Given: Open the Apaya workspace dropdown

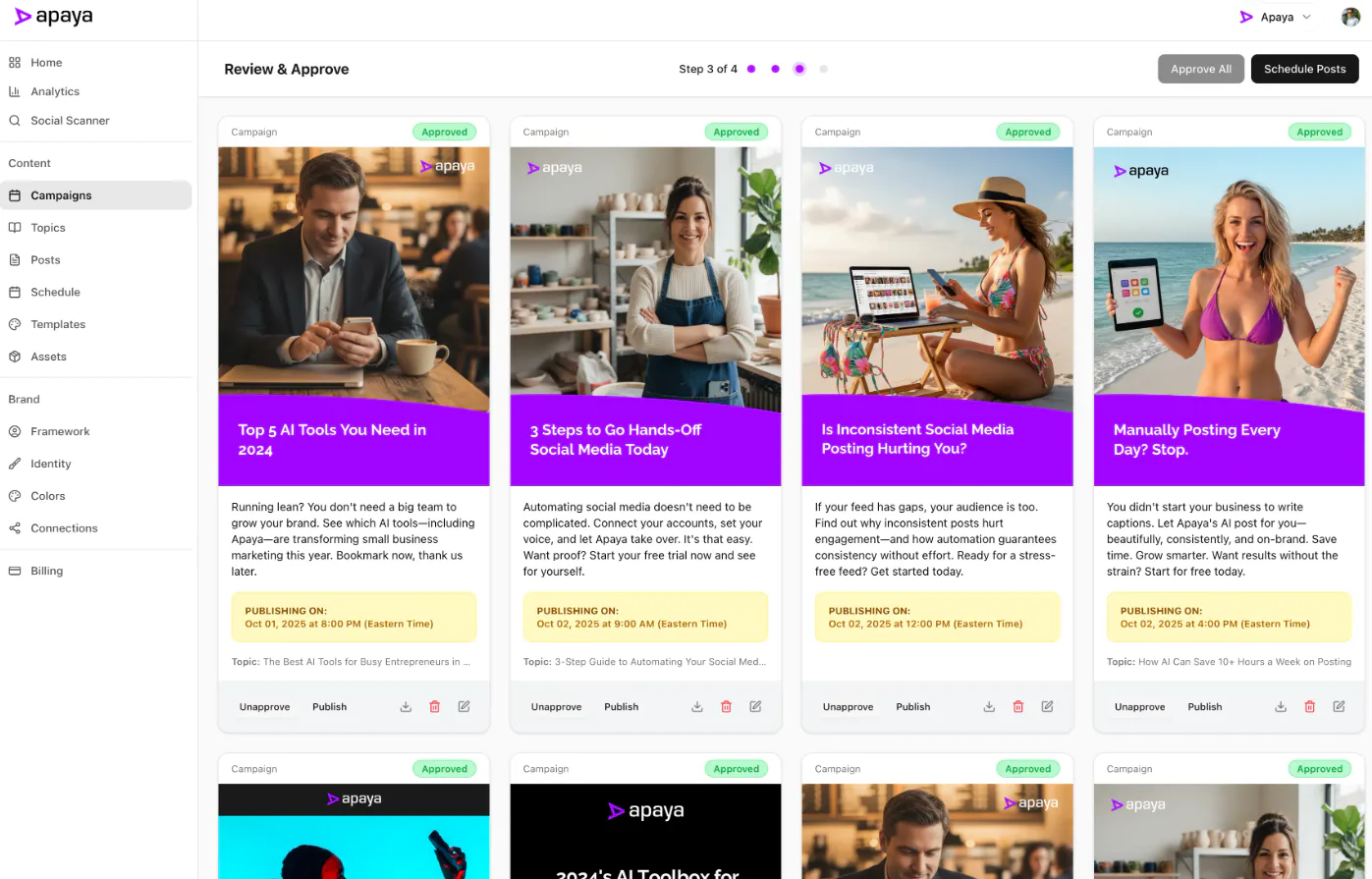Looking at the screenshot, I should (1276, 17).
